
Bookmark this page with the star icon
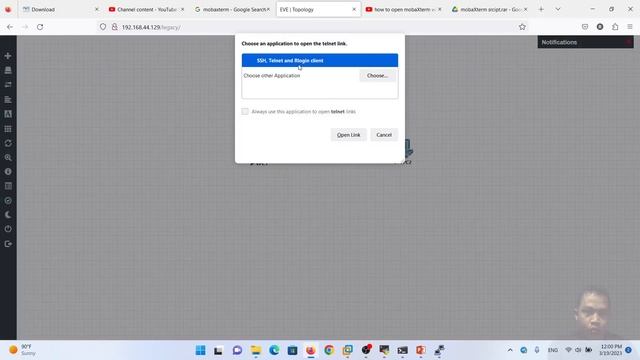tap(522, 27)
